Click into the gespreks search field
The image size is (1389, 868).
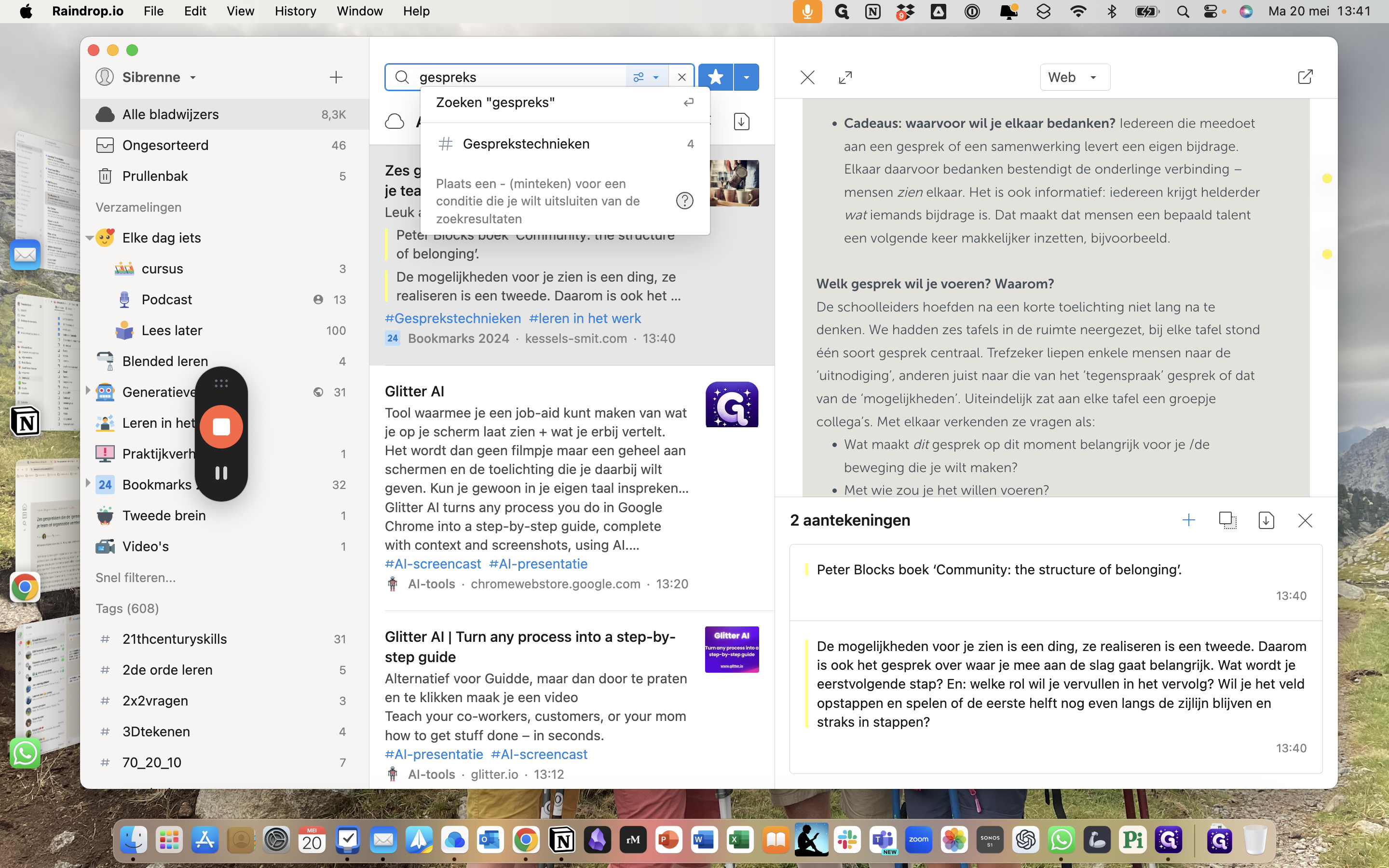pos(519,77)
